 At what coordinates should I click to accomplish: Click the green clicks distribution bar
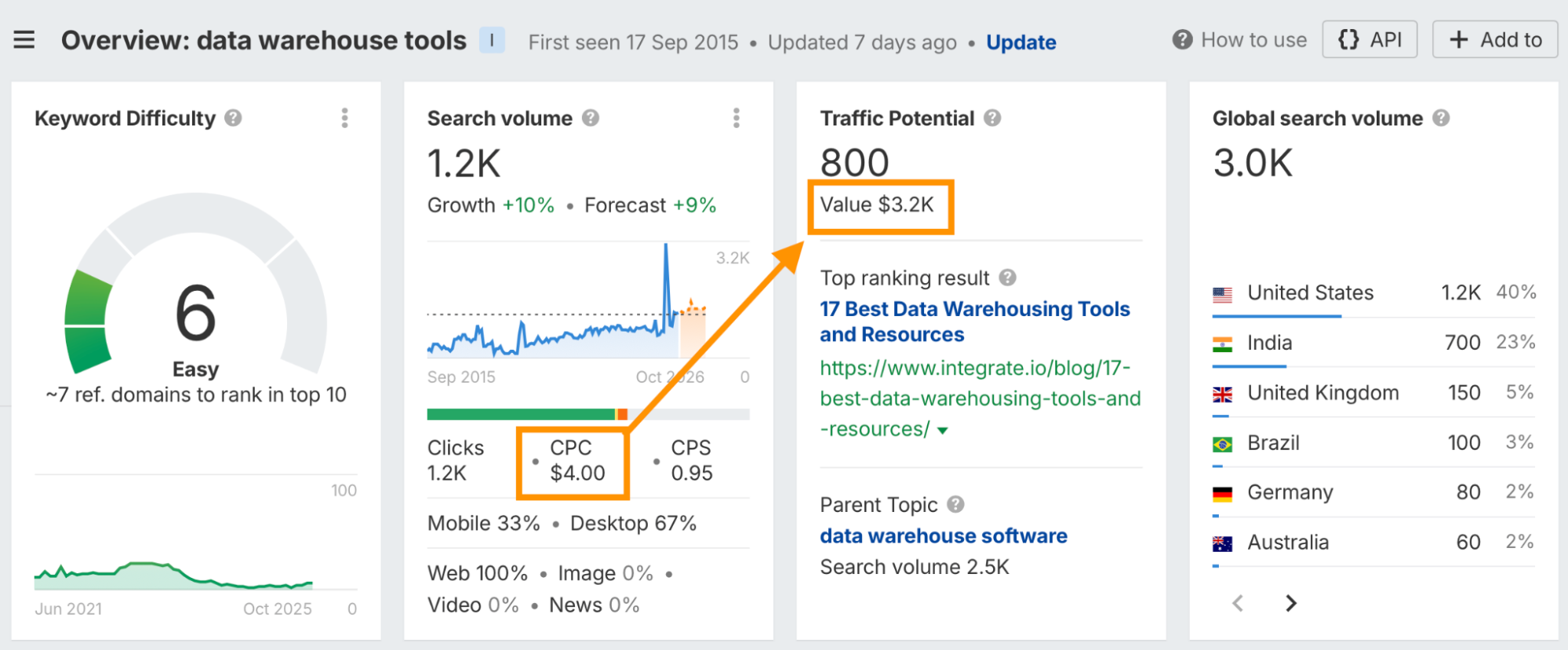pyautogui.click(x=520, y=414)
